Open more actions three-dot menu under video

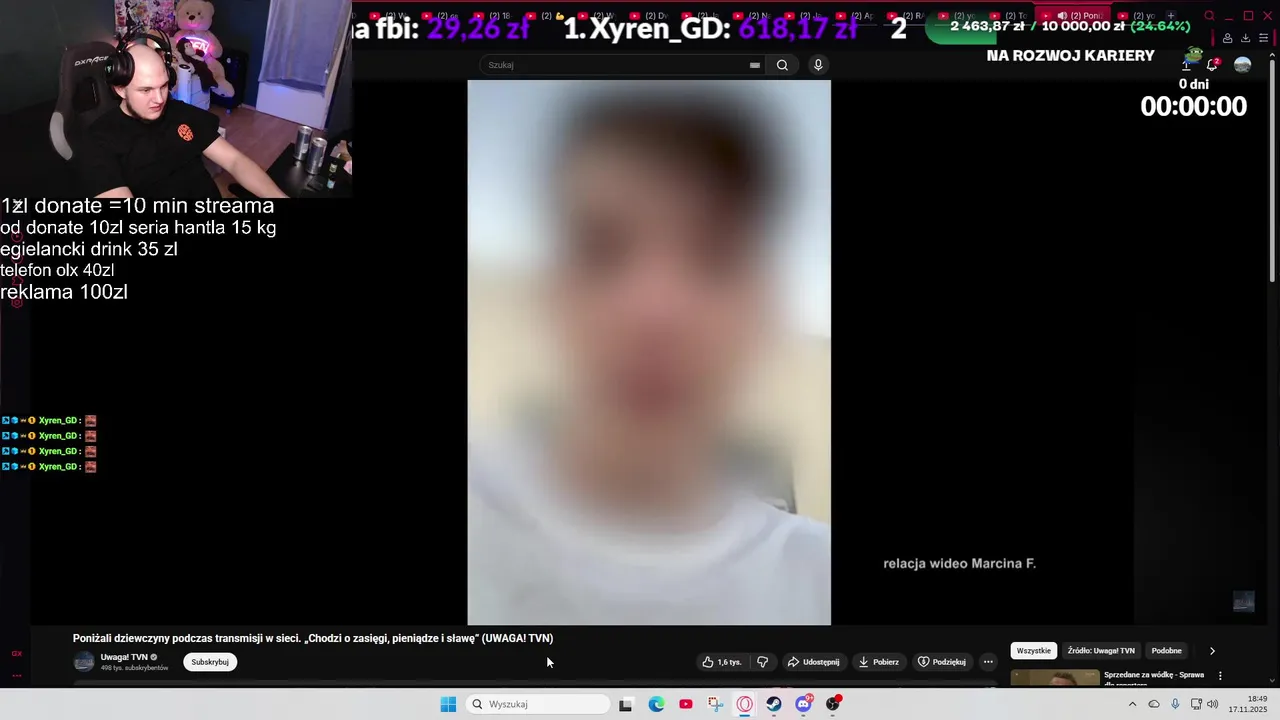click(988, 662)
